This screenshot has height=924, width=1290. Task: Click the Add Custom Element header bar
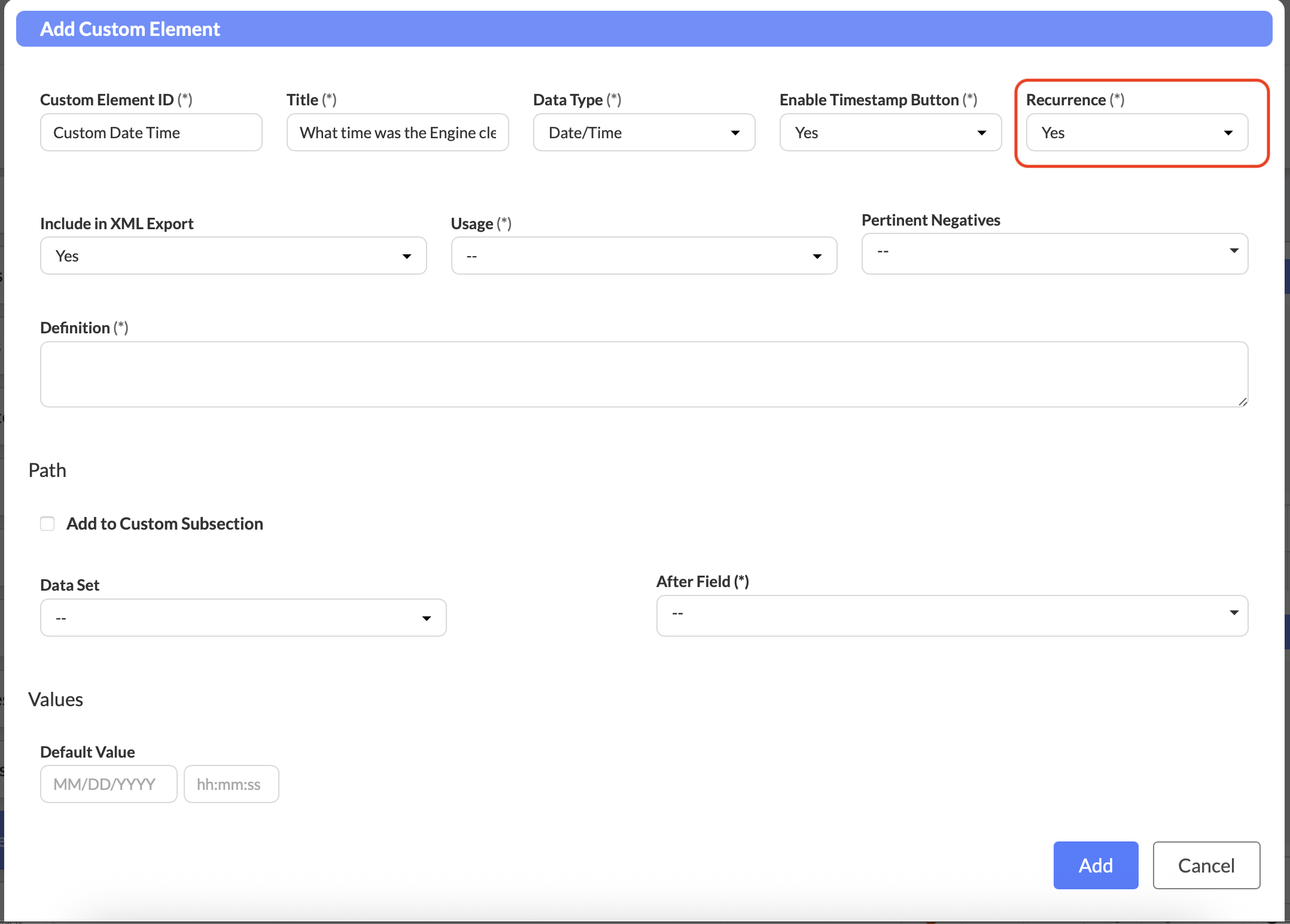(643, 29)
